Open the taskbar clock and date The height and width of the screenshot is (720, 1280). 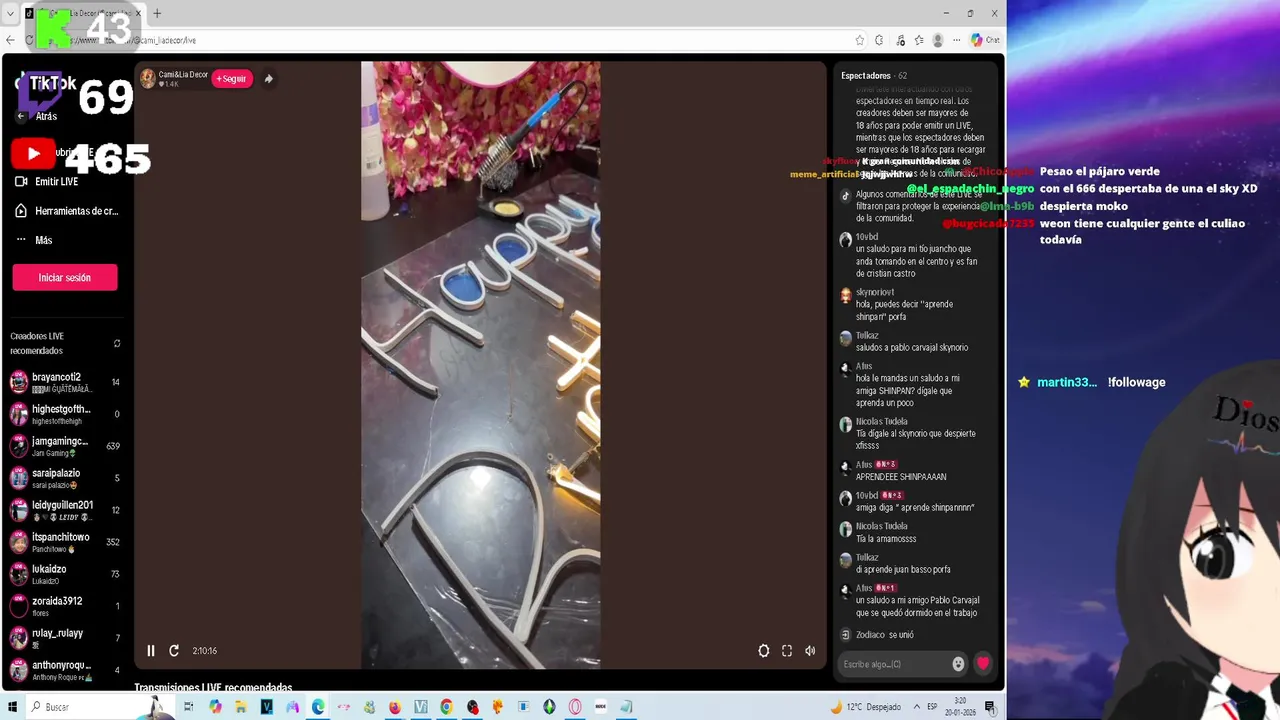point(959,707)
